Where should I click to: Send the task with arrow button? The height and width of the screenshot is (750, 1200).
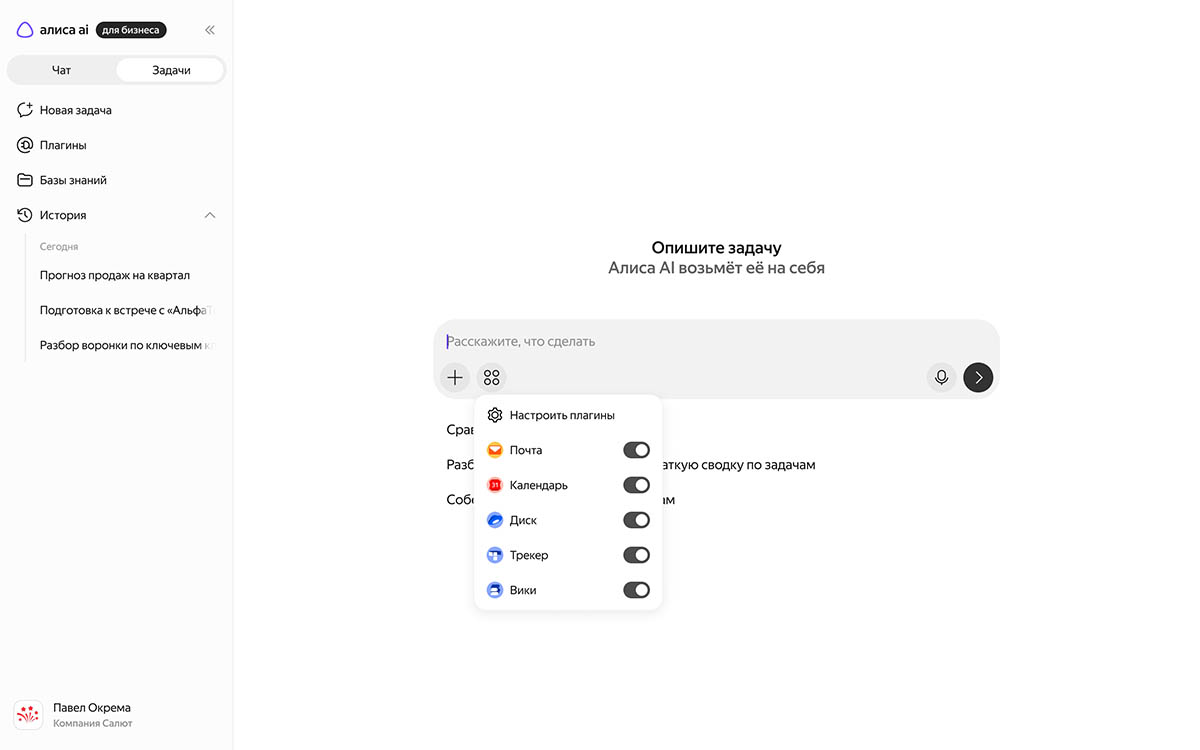click(978, 377)
